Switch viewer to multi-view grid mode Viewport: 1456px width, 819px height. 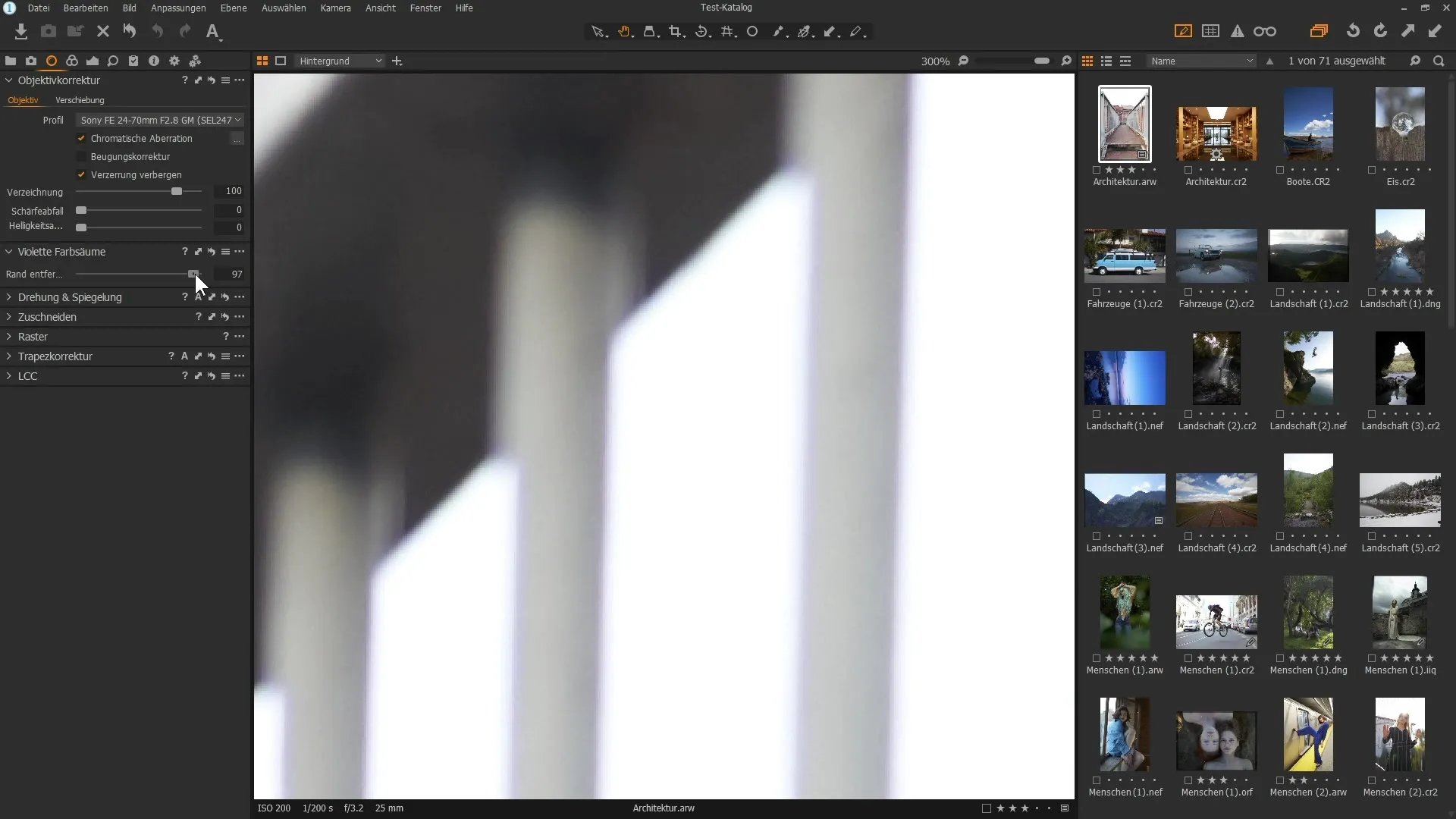[262, 61]
